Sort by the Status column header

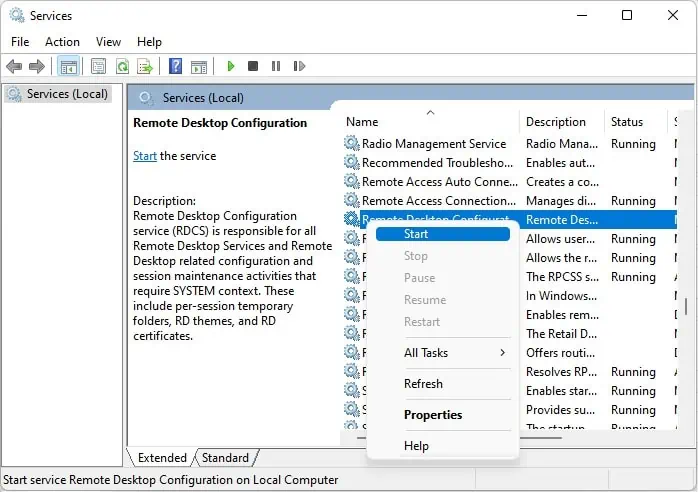[636, 122]
